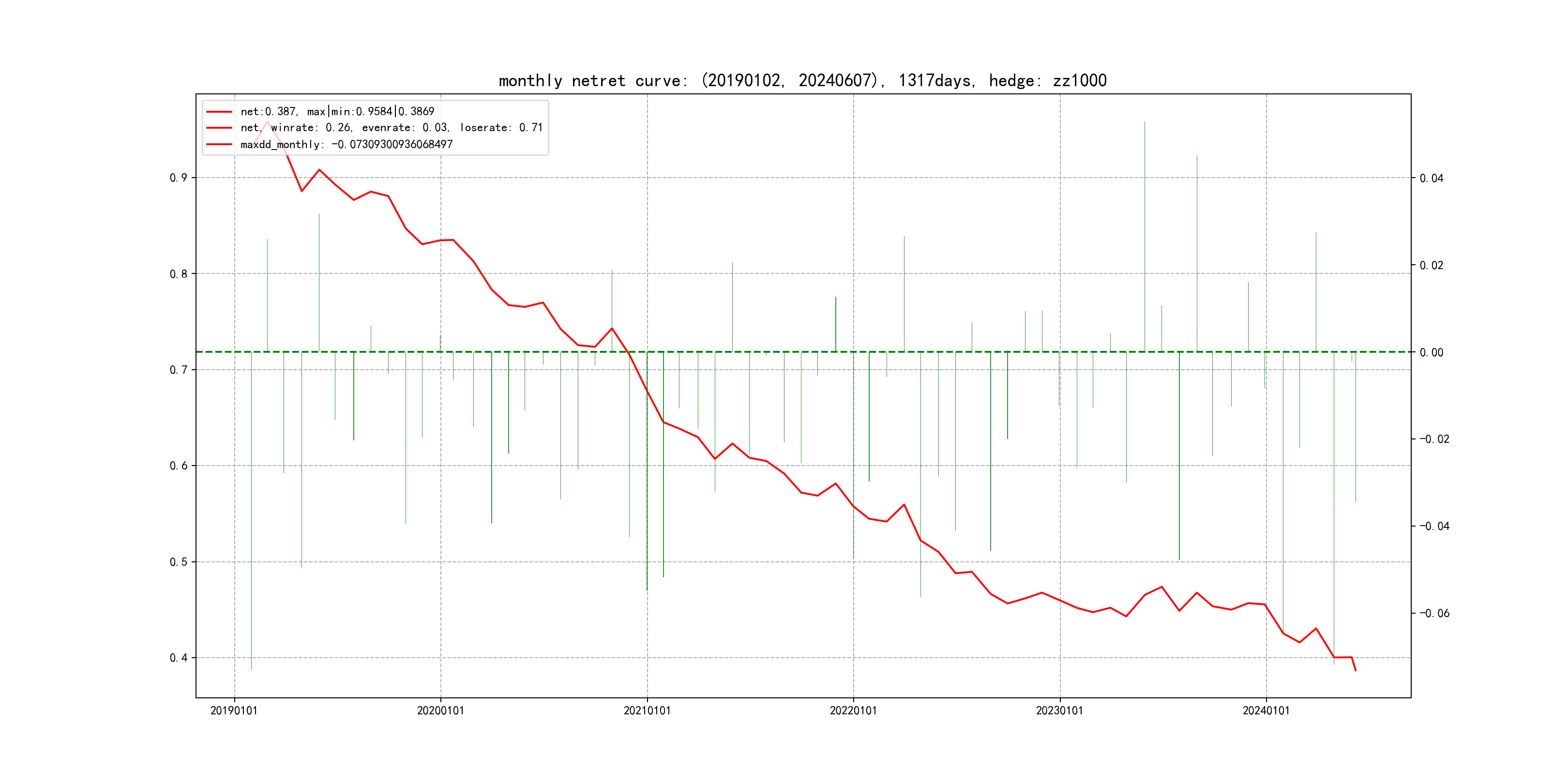The width and height of the screenshot is (1568, 784).
Task: Click the 20190101 x-axis label
Action: coord(234,711)
